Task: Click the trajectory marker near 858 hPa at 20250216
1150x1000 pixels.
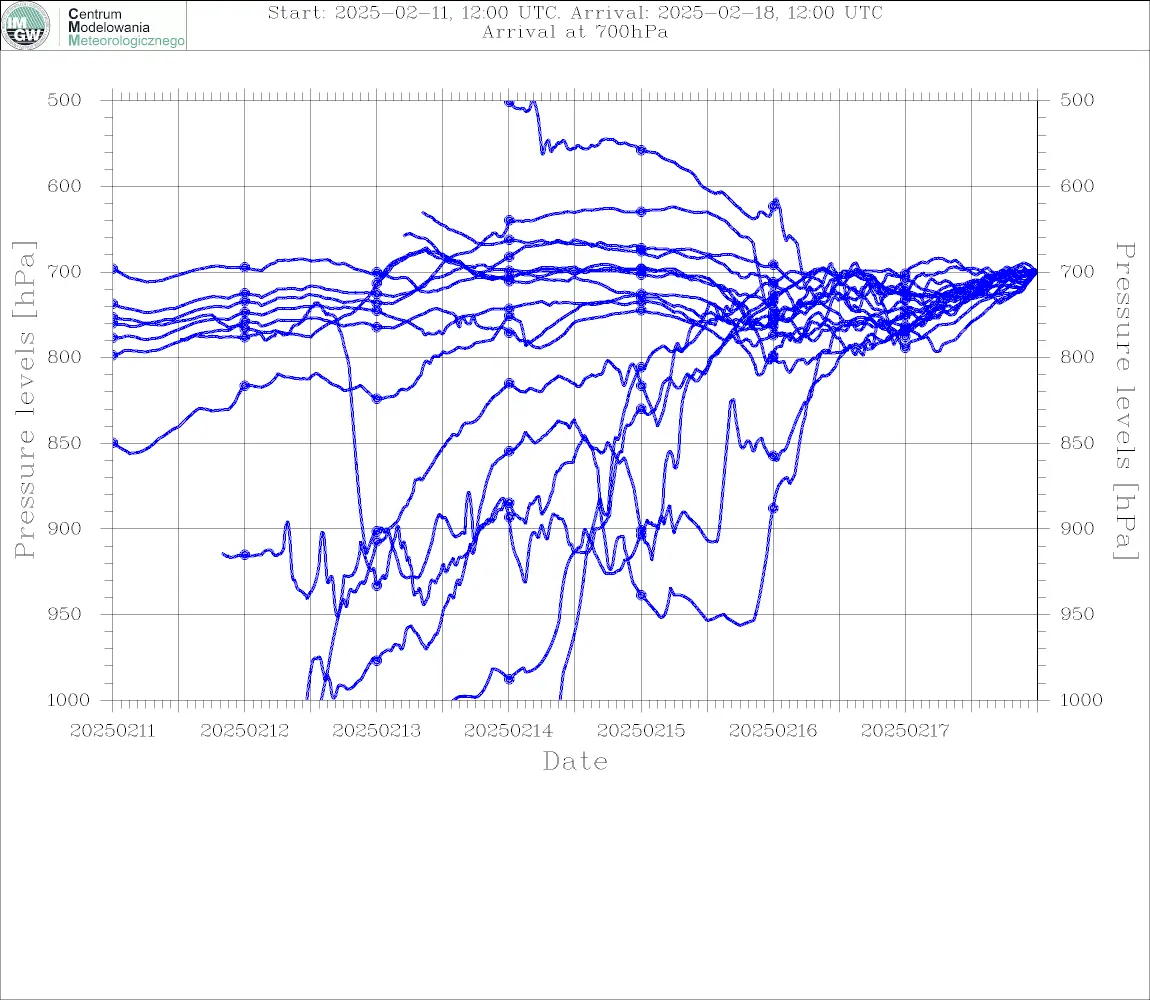Action: pos(774,456)
